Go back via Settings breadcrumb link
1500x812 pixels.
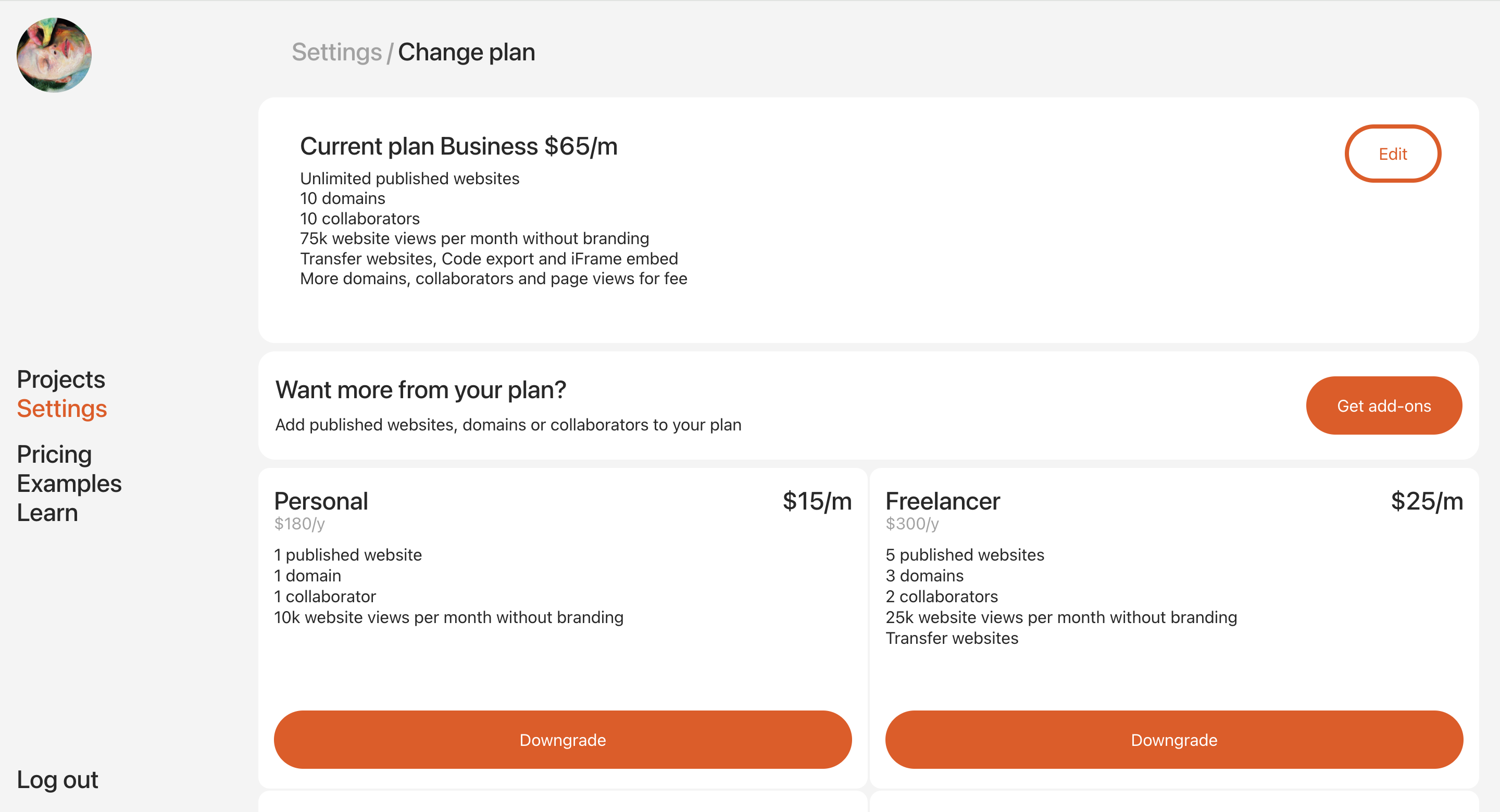tap(336, 53)
